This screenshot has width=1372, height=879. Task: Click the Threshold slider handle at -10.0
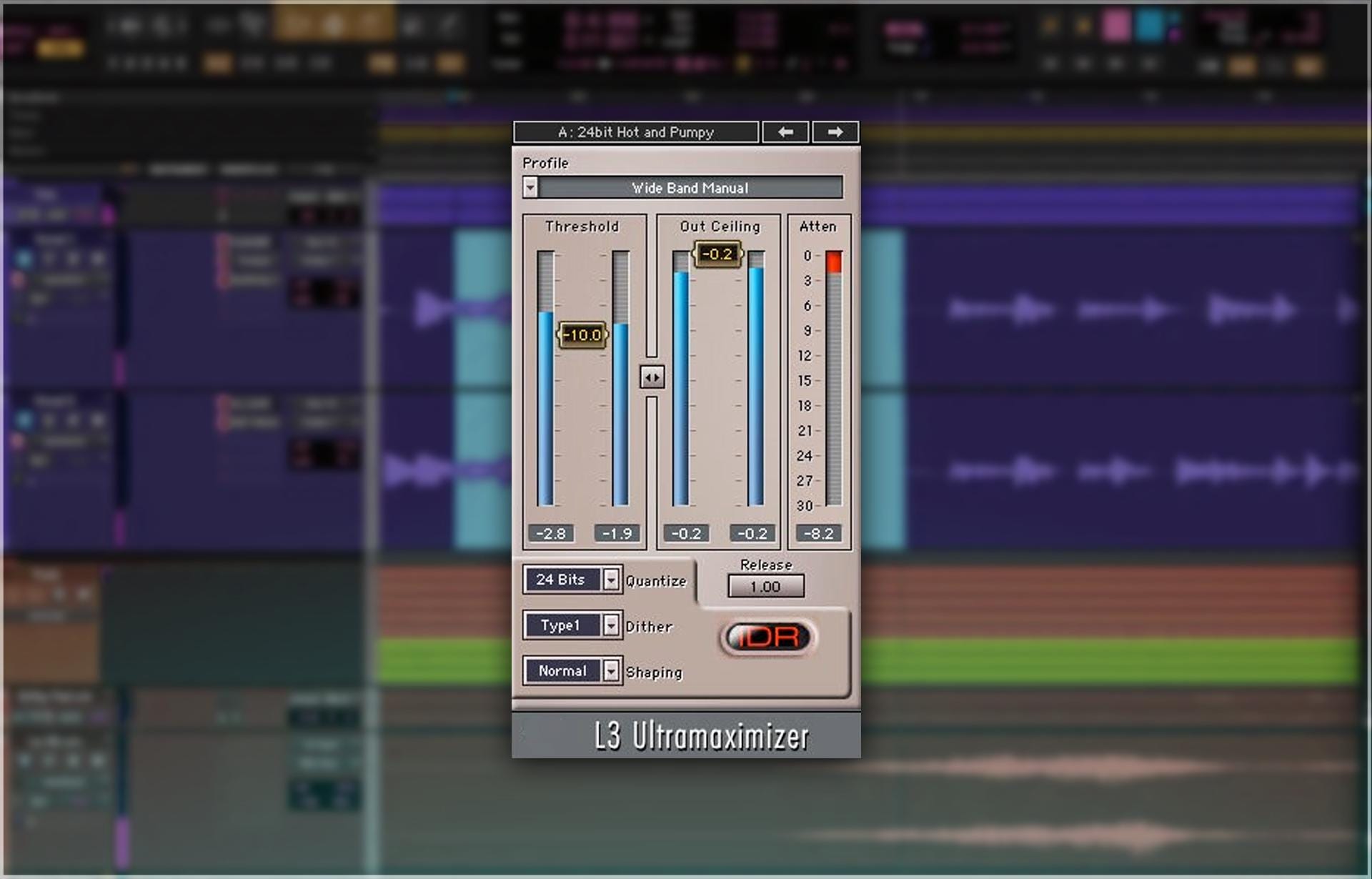582,334
